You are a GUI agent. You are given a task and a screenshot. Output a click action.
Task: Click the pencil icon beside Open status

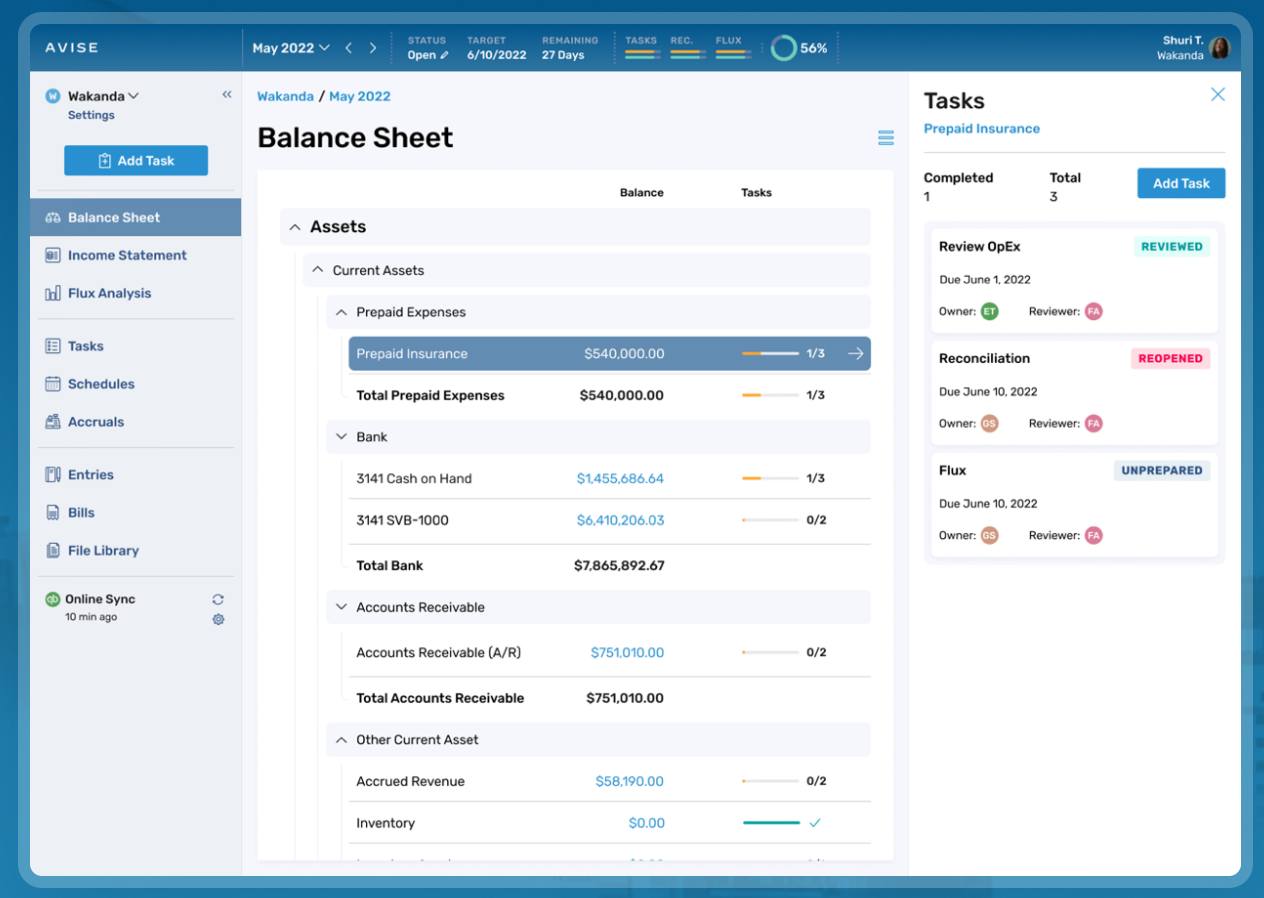[x=445, y=56]
